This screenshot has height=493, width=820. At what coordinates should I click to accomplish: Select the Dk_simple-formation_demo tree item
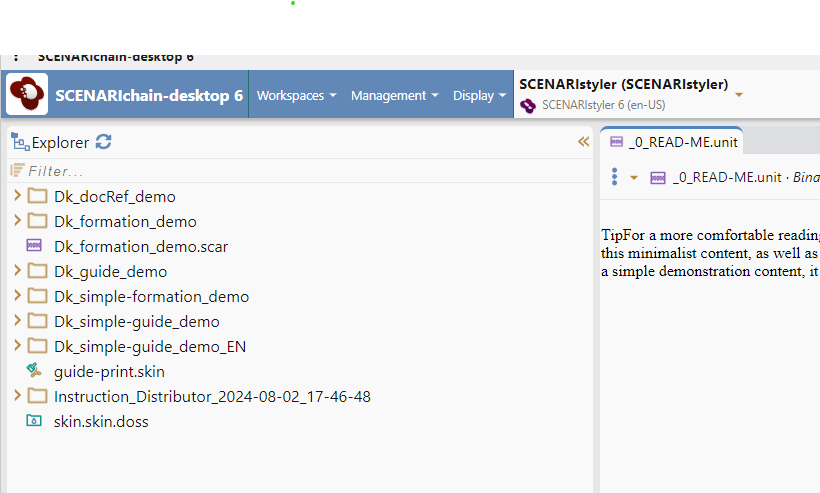click(x=151, y=296)
